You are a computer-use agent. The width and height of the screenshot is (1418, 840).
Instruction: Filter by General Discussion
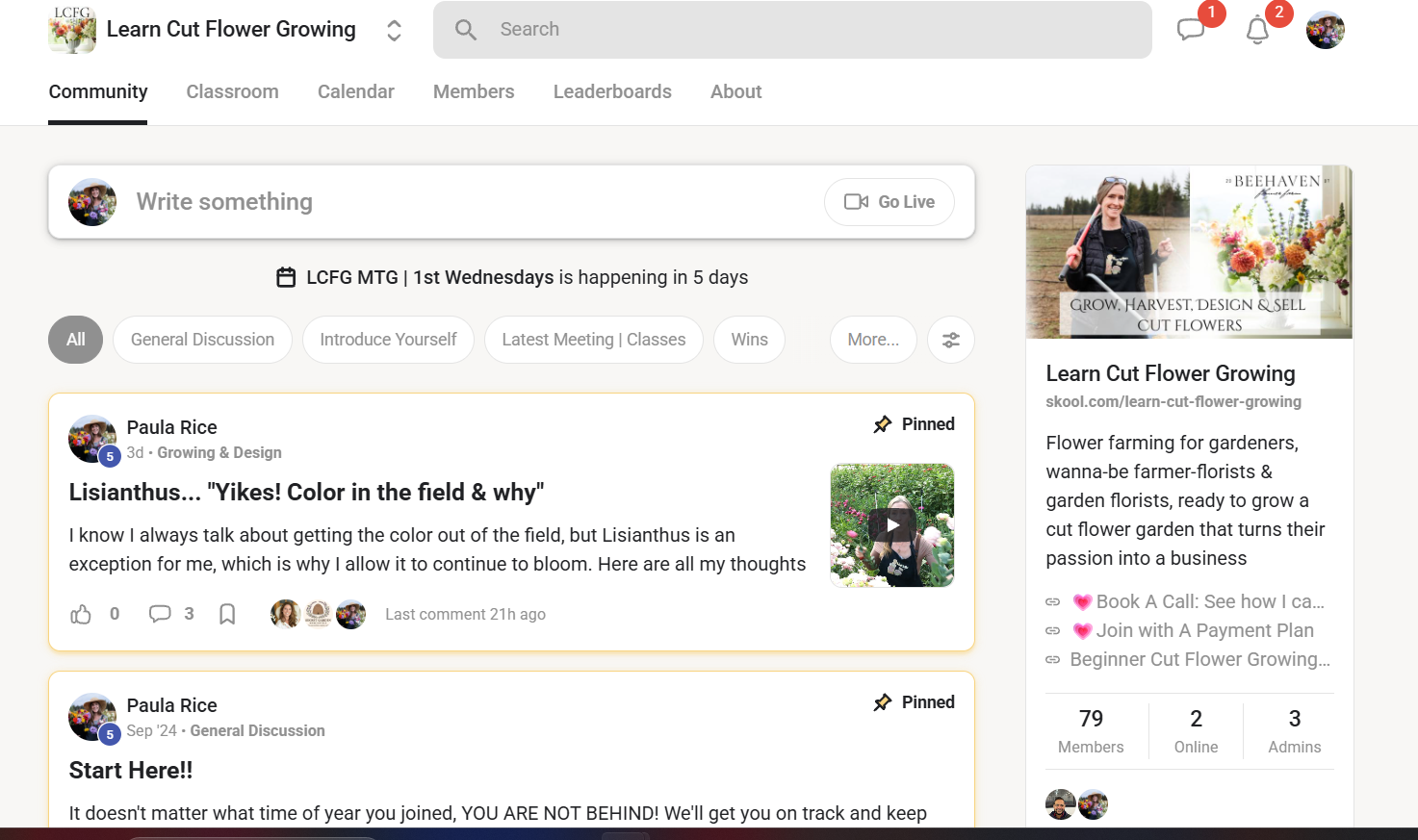click(x=202, y=340)
